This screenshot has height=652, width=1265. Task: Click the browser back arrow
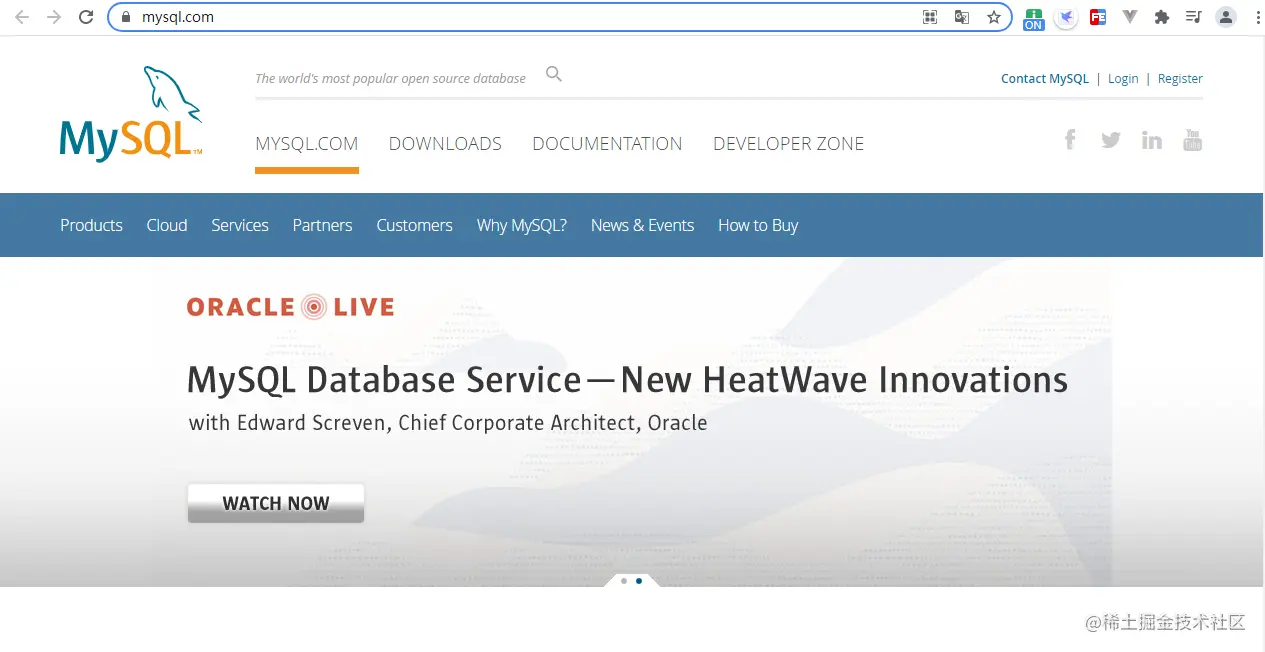coord(22,17)
